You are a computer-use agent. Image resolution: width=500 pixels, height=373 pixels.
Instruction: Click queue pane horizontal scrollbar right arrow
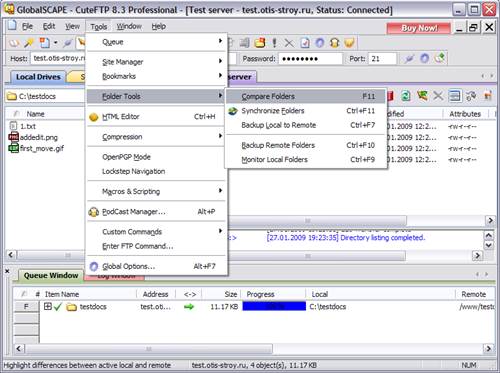coord(489,349)
